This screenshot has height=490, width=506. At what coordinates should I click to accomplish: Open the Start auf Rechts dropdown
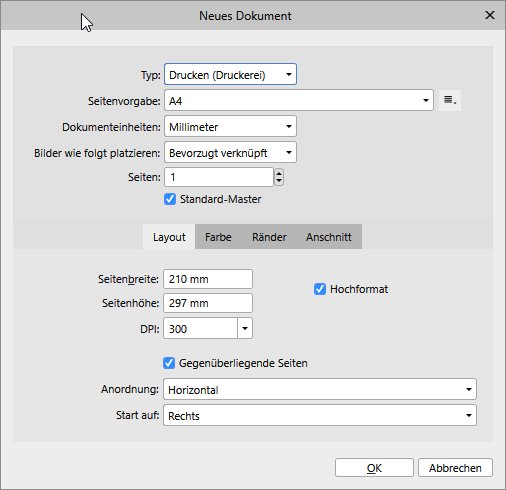[320, 415]
